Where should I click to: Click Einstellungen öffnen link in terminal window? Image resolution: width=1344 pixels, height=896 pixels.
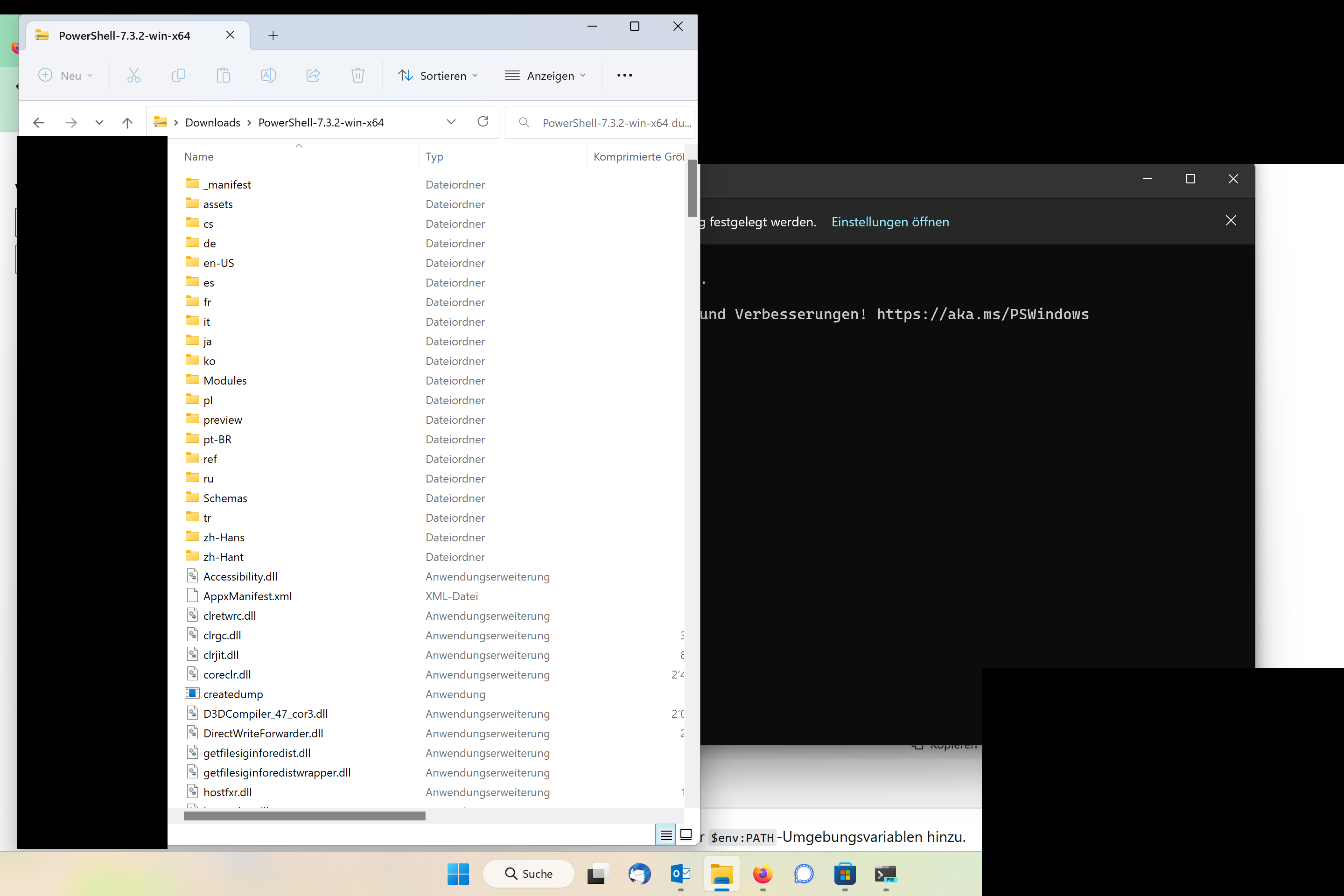(890, 222)
